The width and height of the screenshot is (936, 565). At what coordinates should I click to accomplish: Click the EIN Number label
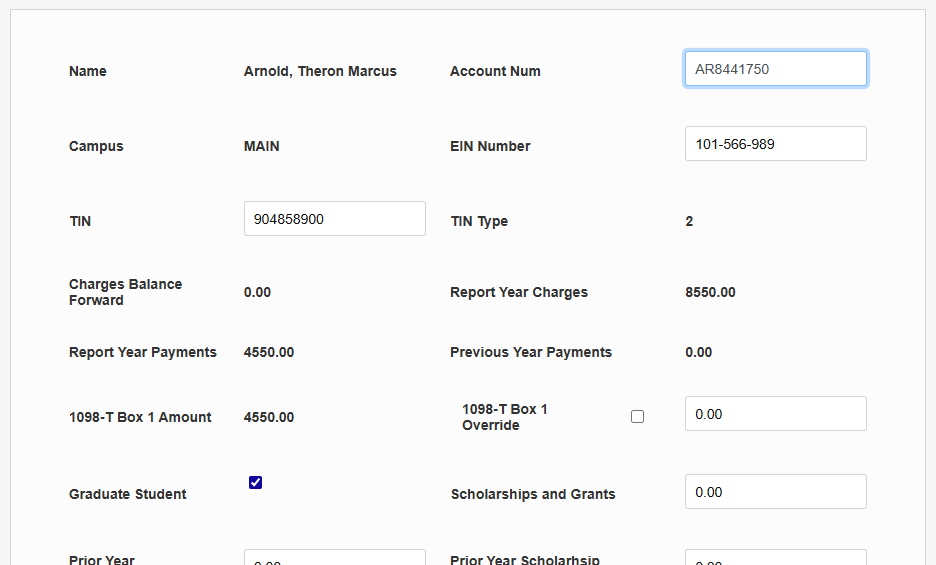[490, 146]
